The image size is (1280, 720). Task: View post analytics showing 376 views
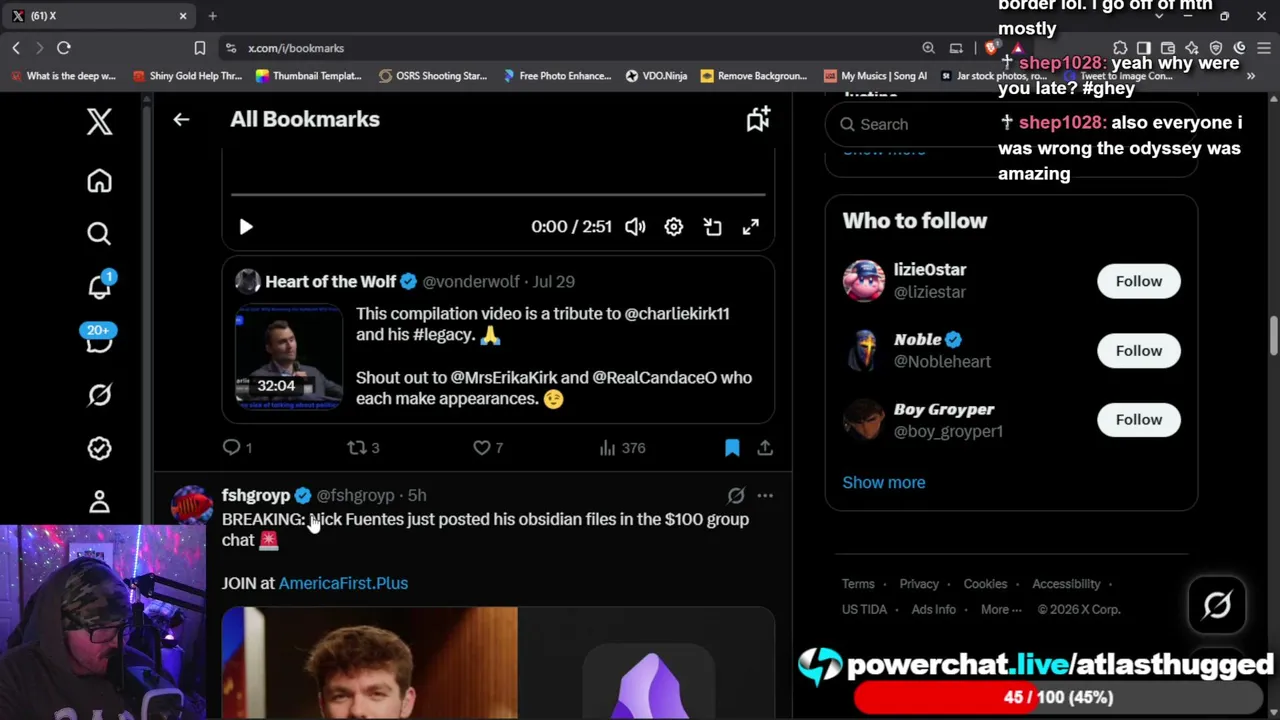click(622, 448)
